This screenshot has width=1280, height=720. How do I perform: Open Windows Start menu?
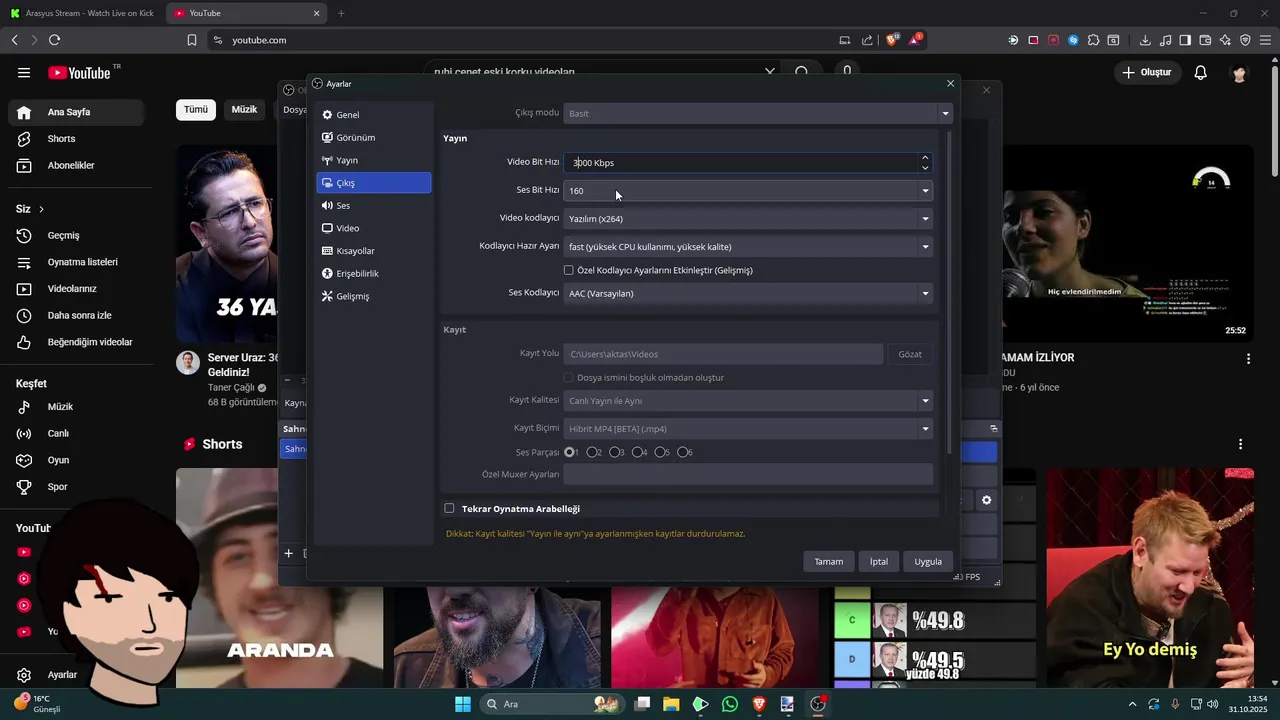463,704
